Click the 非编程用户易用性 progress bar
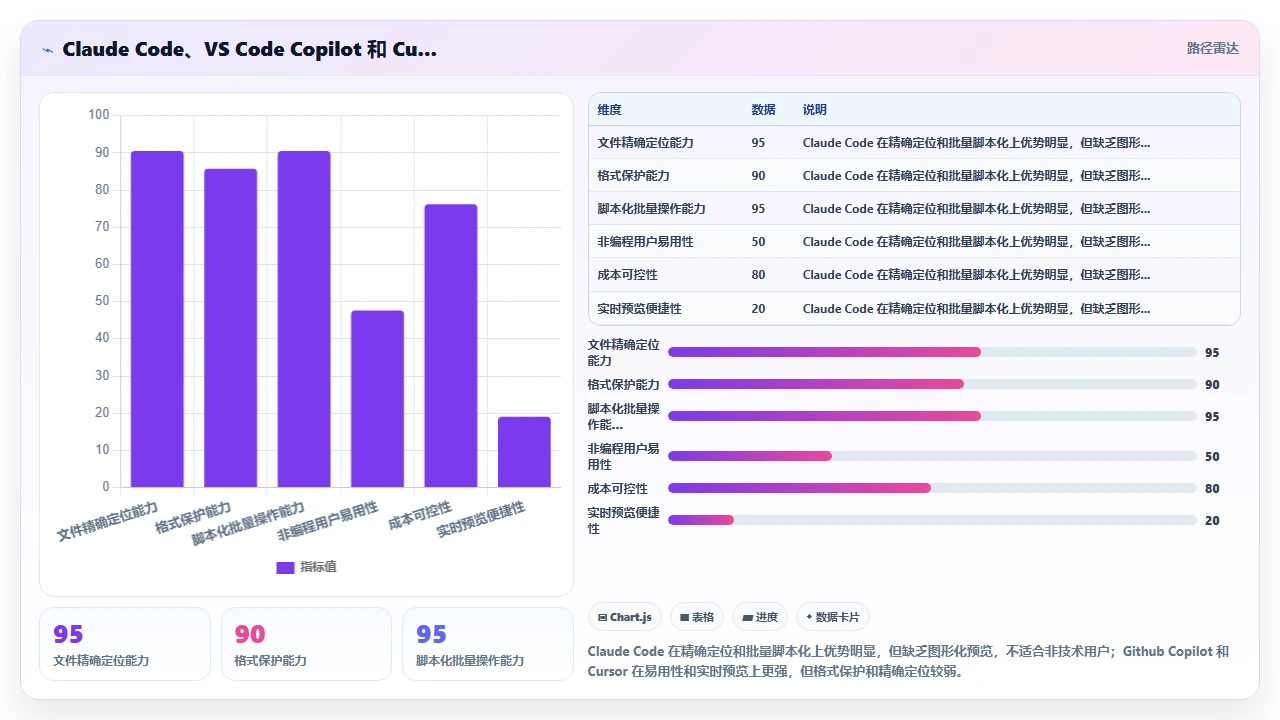Viewport: 1280px width, 720px height. 932,456
